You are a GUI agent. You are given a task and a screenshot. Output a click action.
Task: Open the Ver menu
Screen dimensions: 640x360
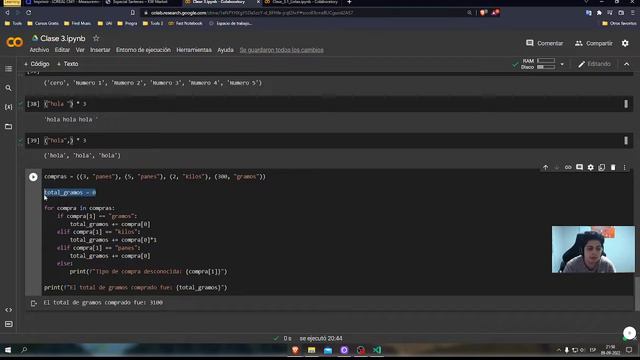point(80,50)
